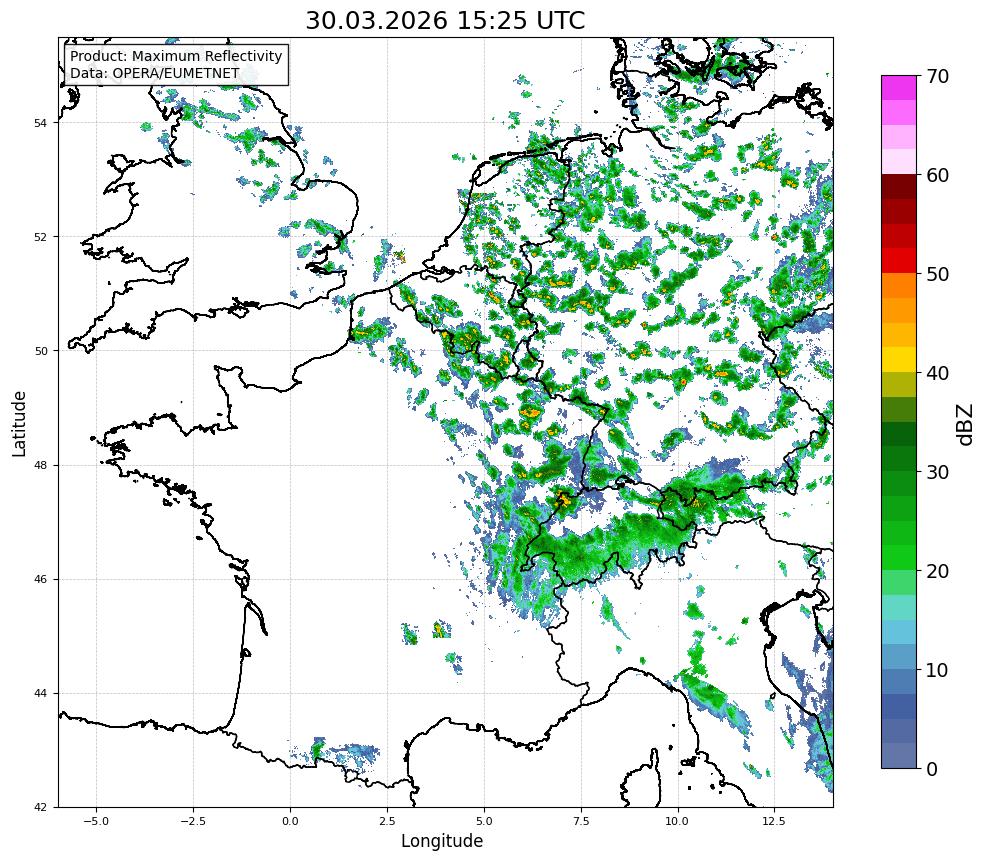985x860 pixels.
Task: Click the latitude tick label '48'
Action: pos(40,465)
